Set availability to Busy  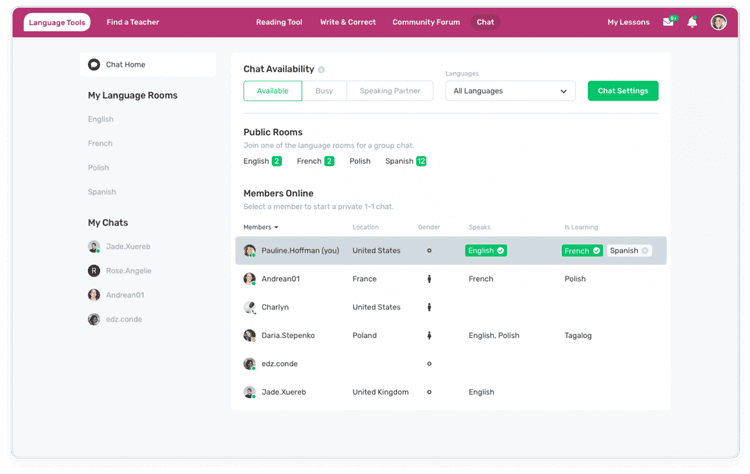324,91
